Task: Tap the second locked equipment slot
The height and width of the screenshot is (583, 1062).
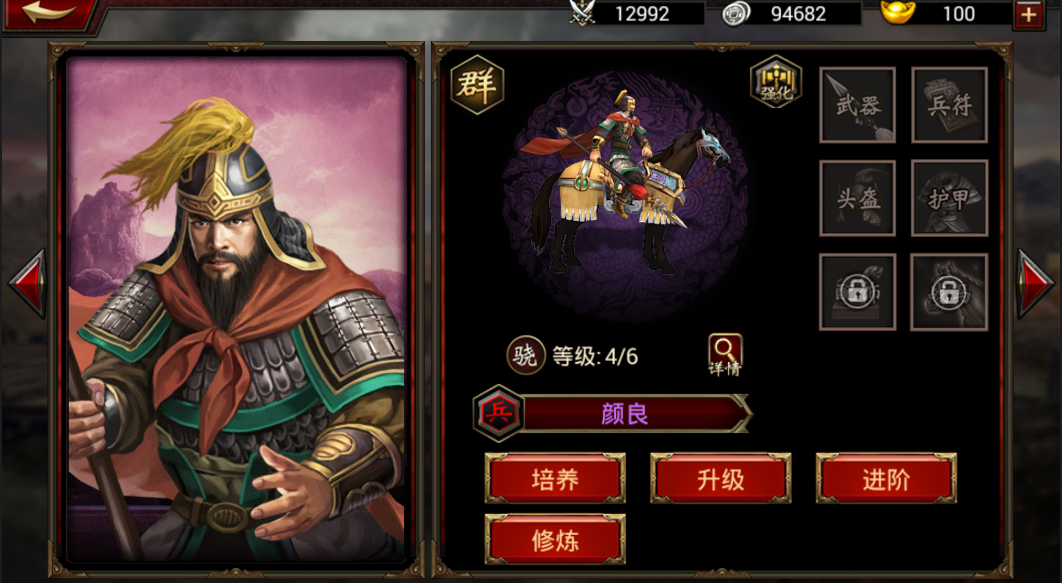Action: pos(949,292)
